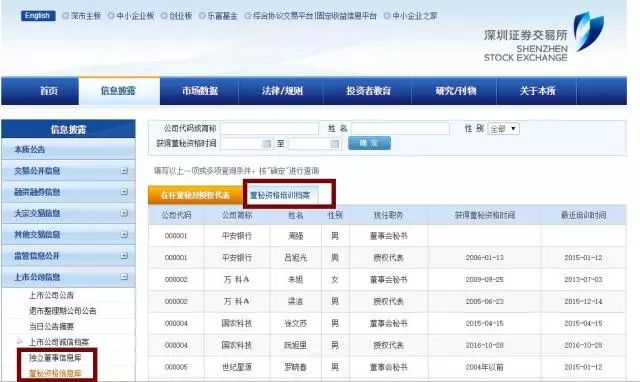Expand 交易公开信息 sidebar section
This screenshot has width=640, height=382.
pos(124,171)
